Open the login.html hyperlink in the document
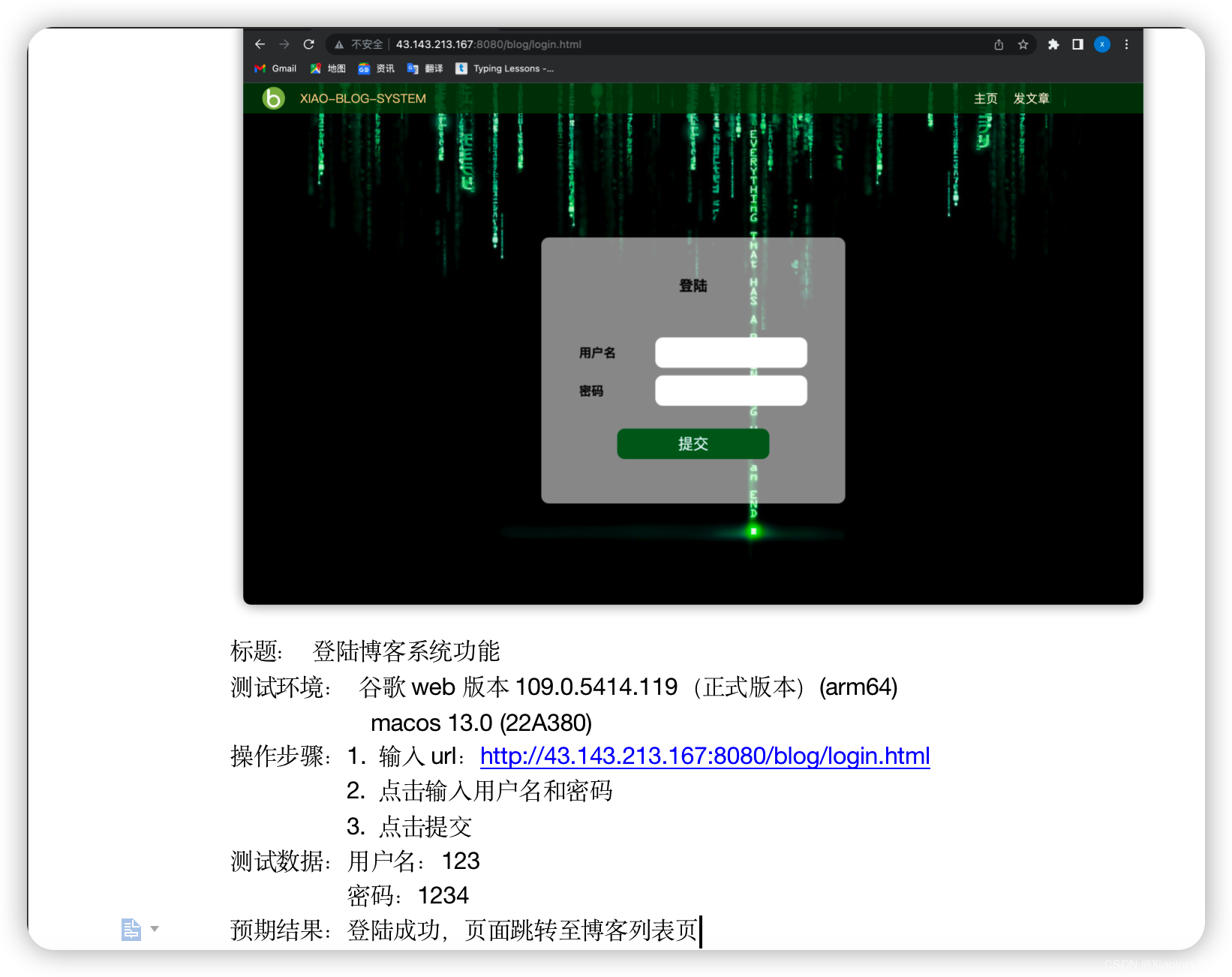 (705, 756)
